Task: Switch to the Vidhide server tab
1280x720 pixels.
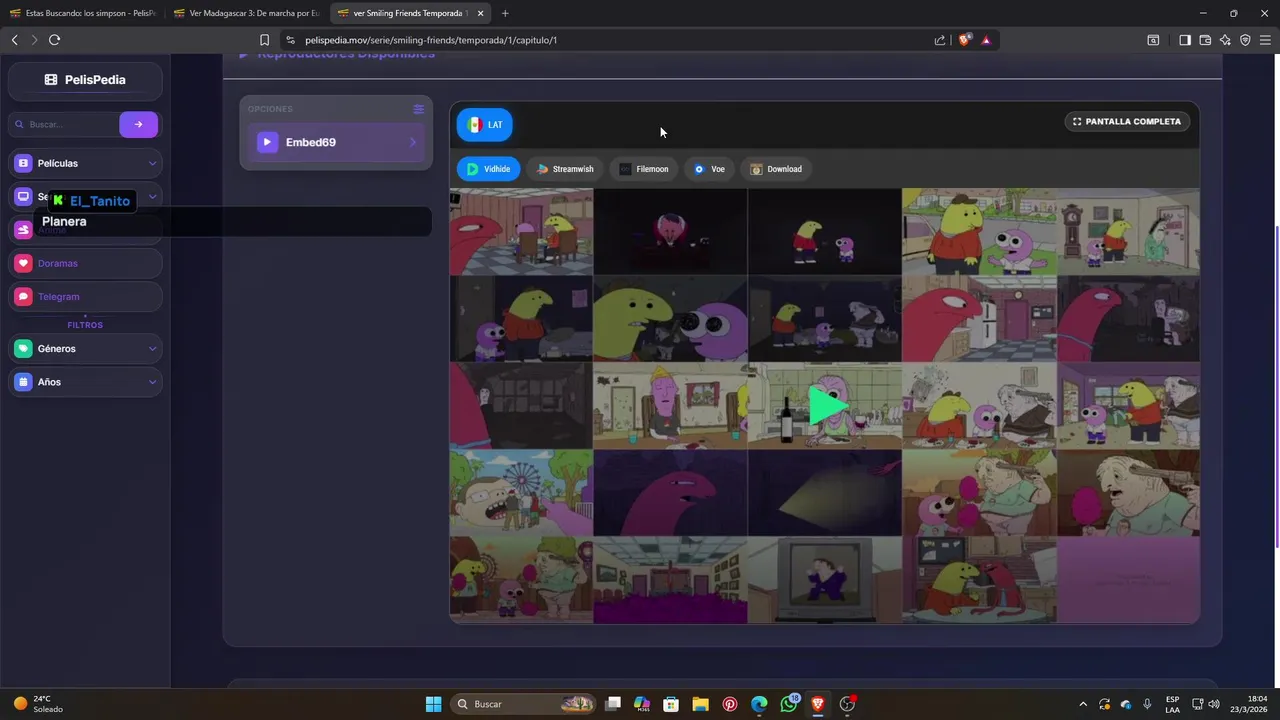Action: 489,169
